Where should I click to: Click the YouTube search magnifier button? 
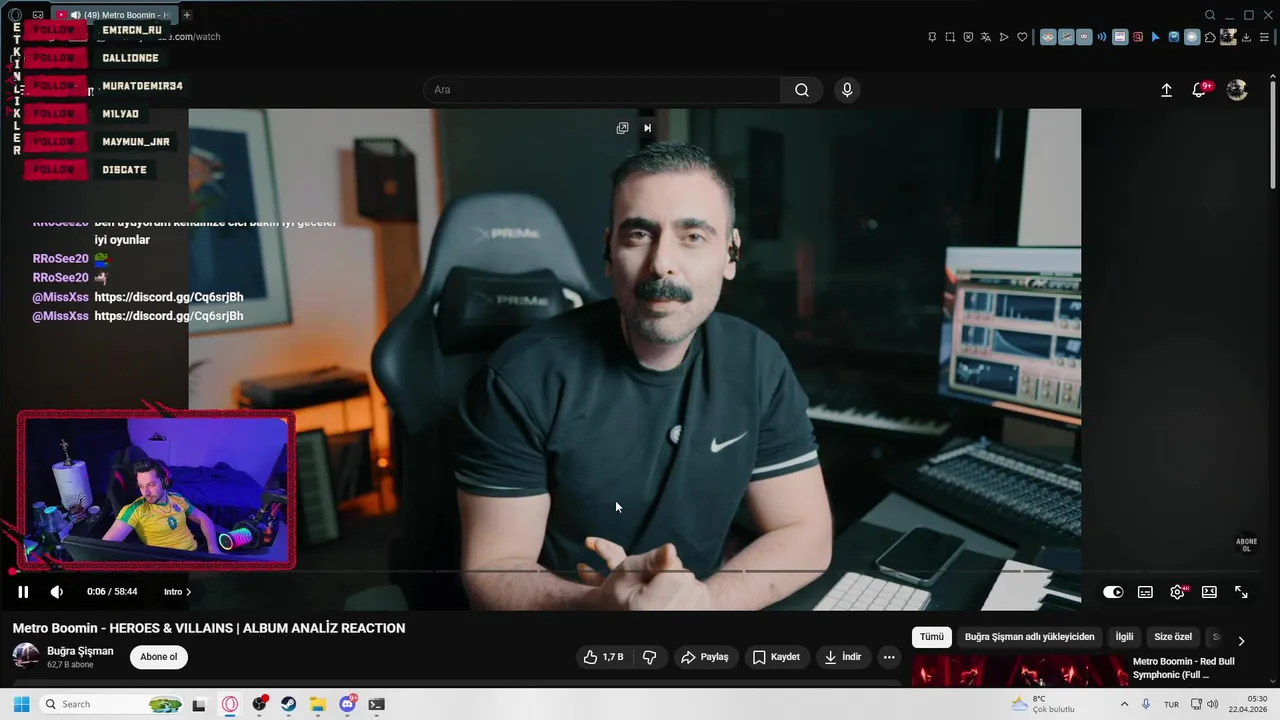point(802,90)
